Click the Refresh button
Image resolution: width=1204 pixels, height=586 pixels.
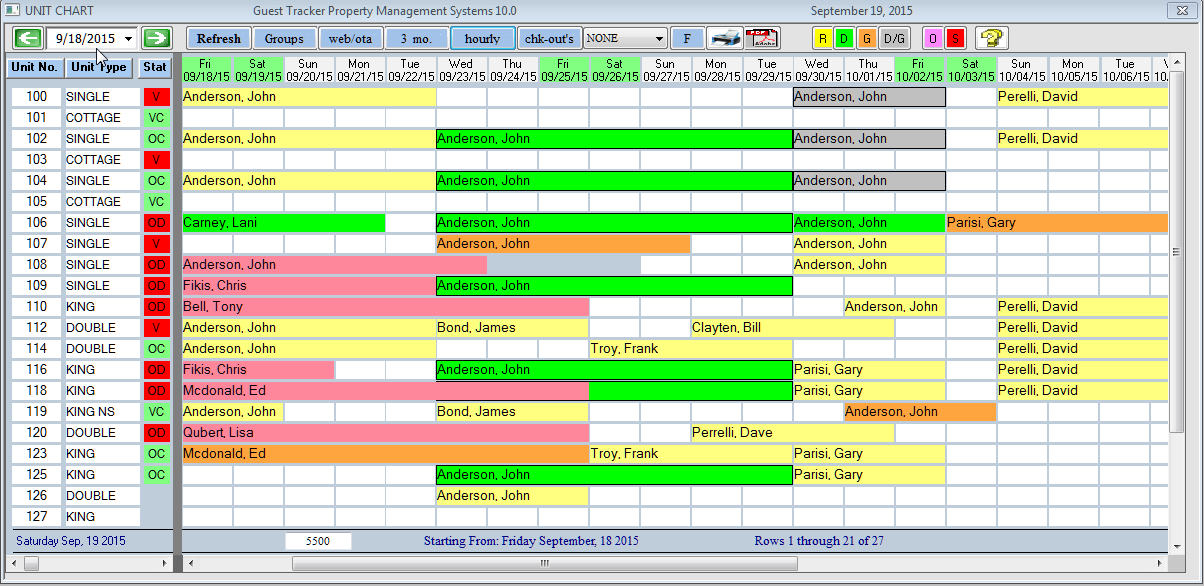(x=218, y=38)
